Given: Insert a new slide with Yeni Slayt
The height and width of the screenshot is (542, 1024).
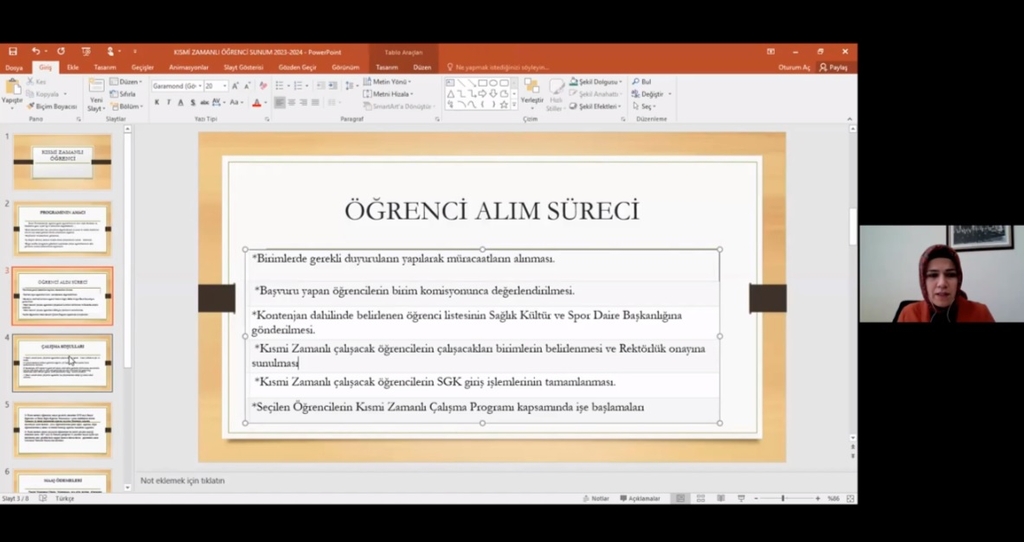Looking at the screenshot, I should tap(97, 95).
